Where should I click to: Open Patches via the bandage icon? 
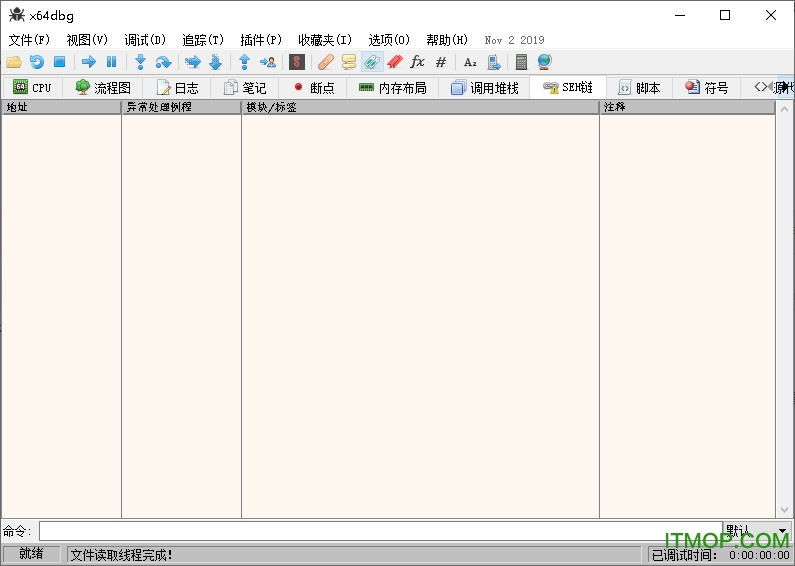coord(326,62)
